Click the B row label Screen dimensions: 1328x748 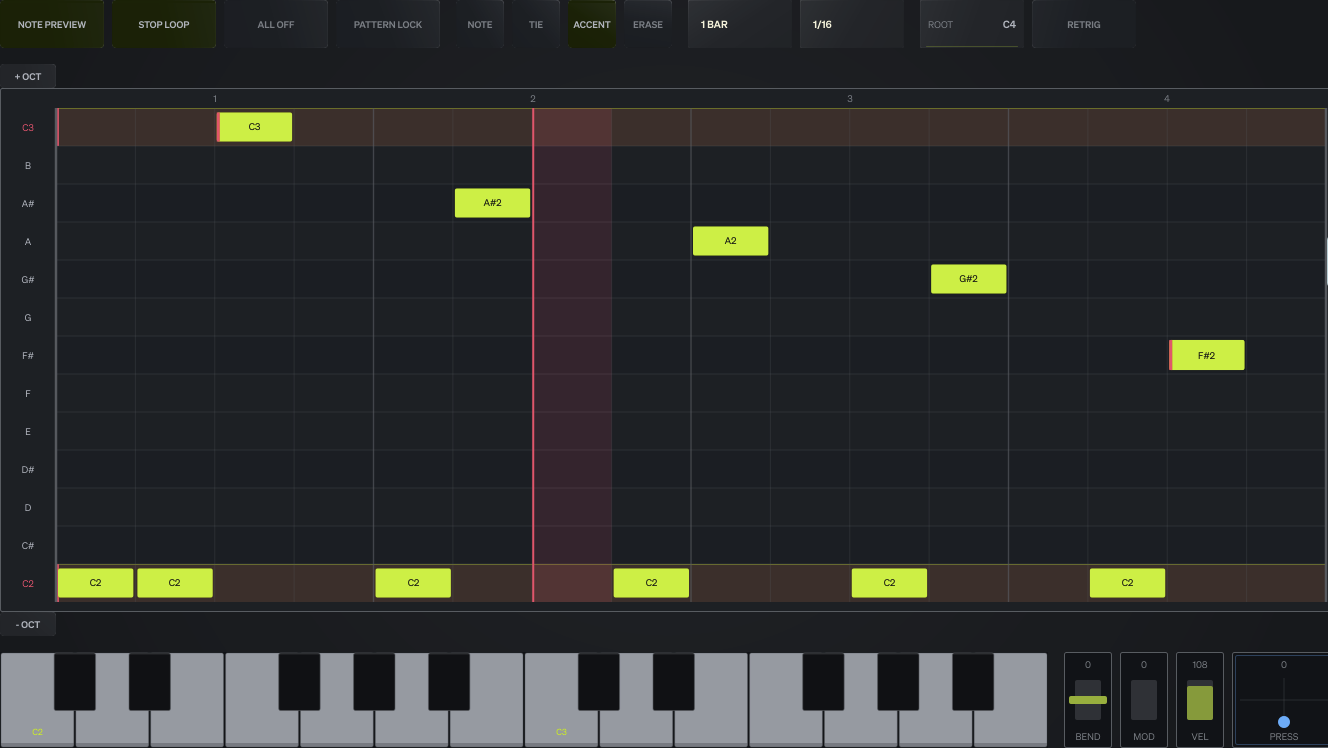28,166
